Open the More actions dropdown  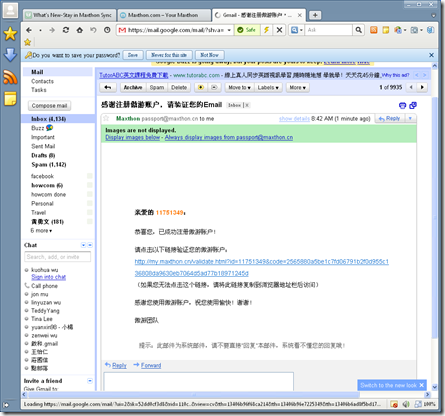point(297,87)
